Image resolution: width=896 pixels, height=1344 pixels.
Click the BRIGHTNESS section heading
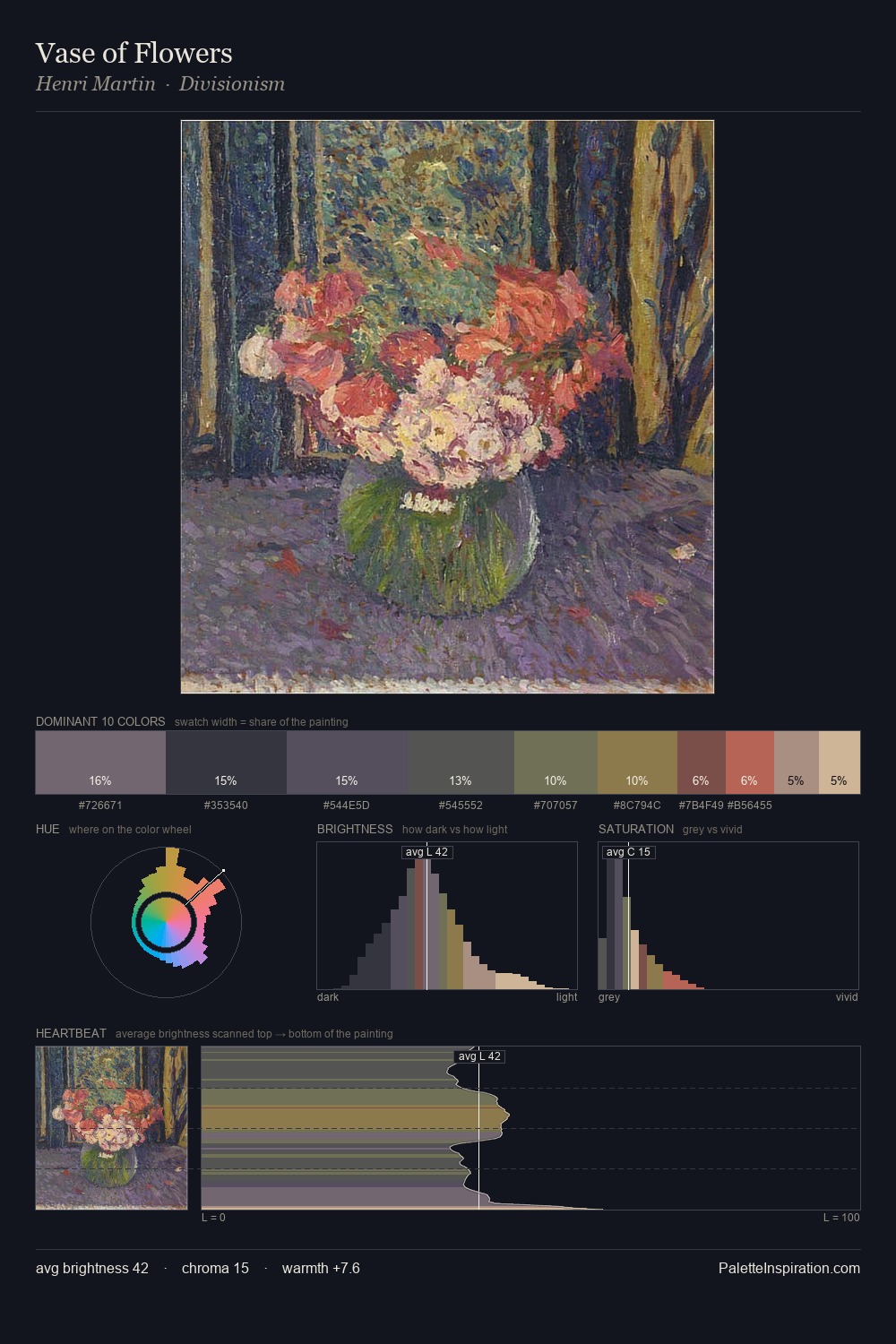click(x=355, y=829)
